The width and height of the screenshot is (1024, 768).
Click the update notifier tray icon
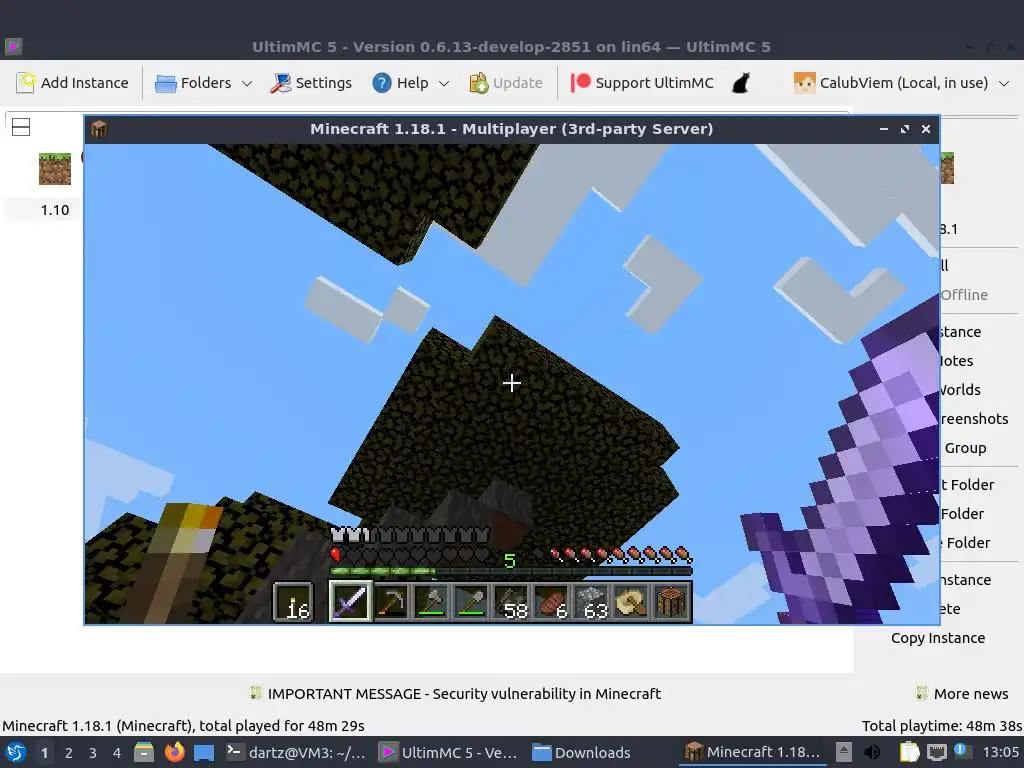[x=963, y=752]
